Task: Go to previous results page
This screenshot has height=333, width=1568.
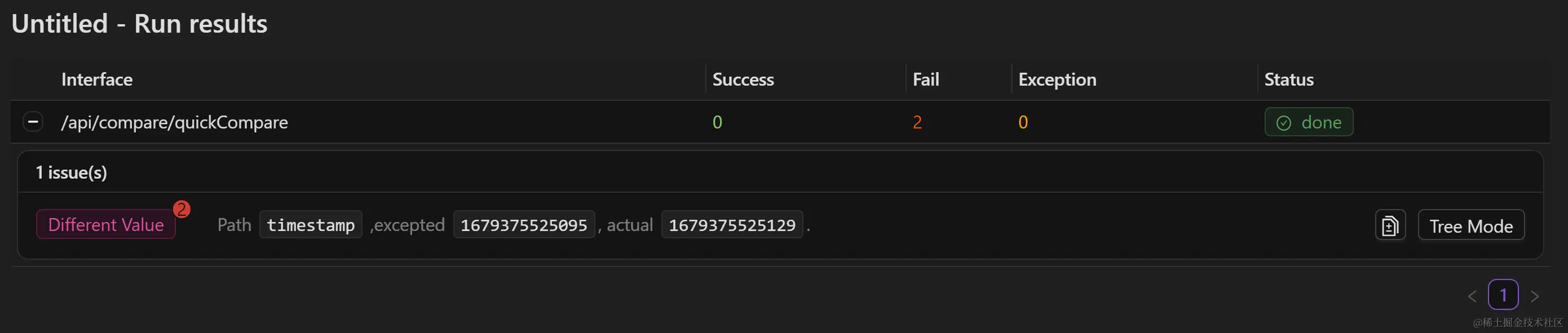Action: [x=1472, y=296]
